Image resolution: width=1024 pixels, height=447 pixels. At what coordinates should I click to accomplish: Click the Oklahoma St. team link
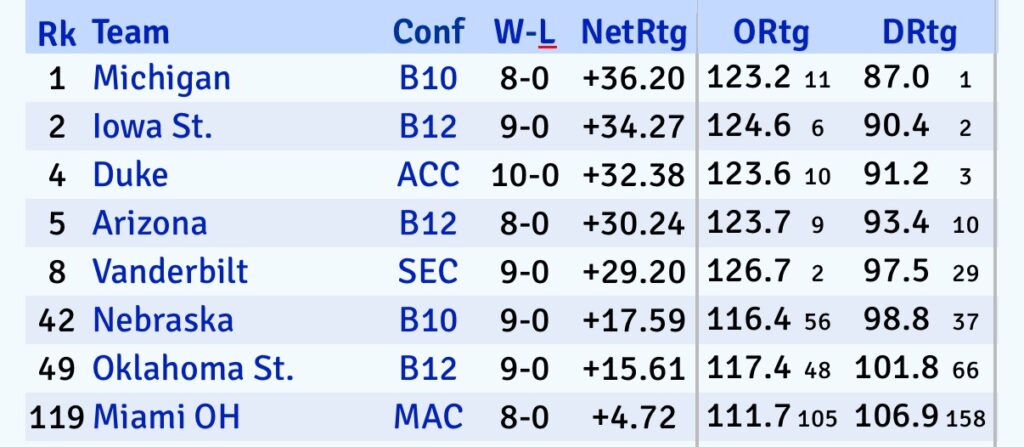(x=193, y=368)
